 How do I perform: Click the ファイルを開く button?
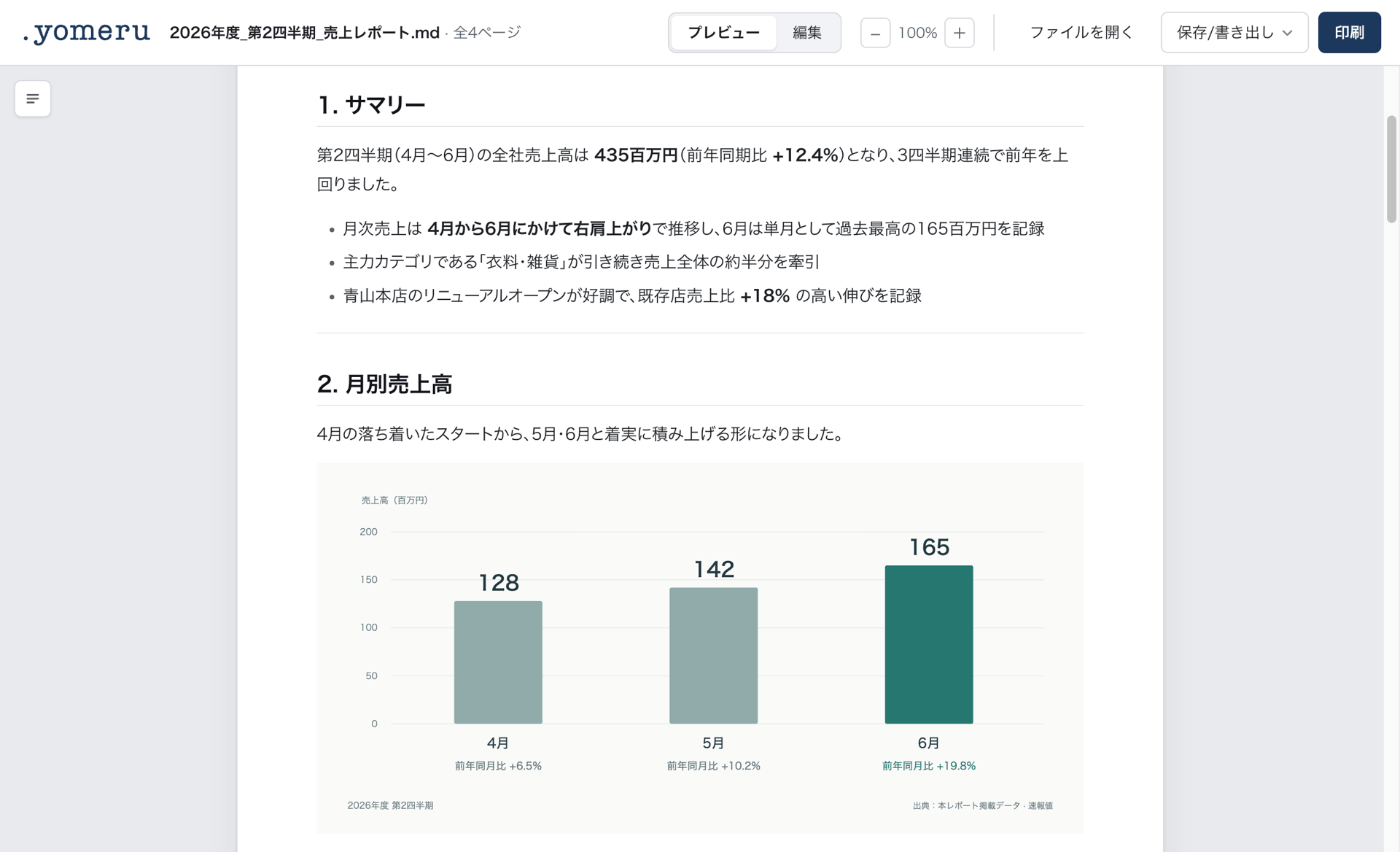(x=1081, y=33)
